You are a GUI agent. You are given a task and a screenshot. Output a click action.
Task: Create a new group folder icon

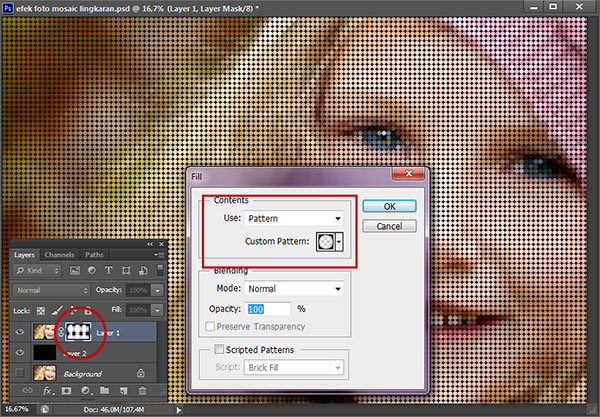tap(104, 391)
